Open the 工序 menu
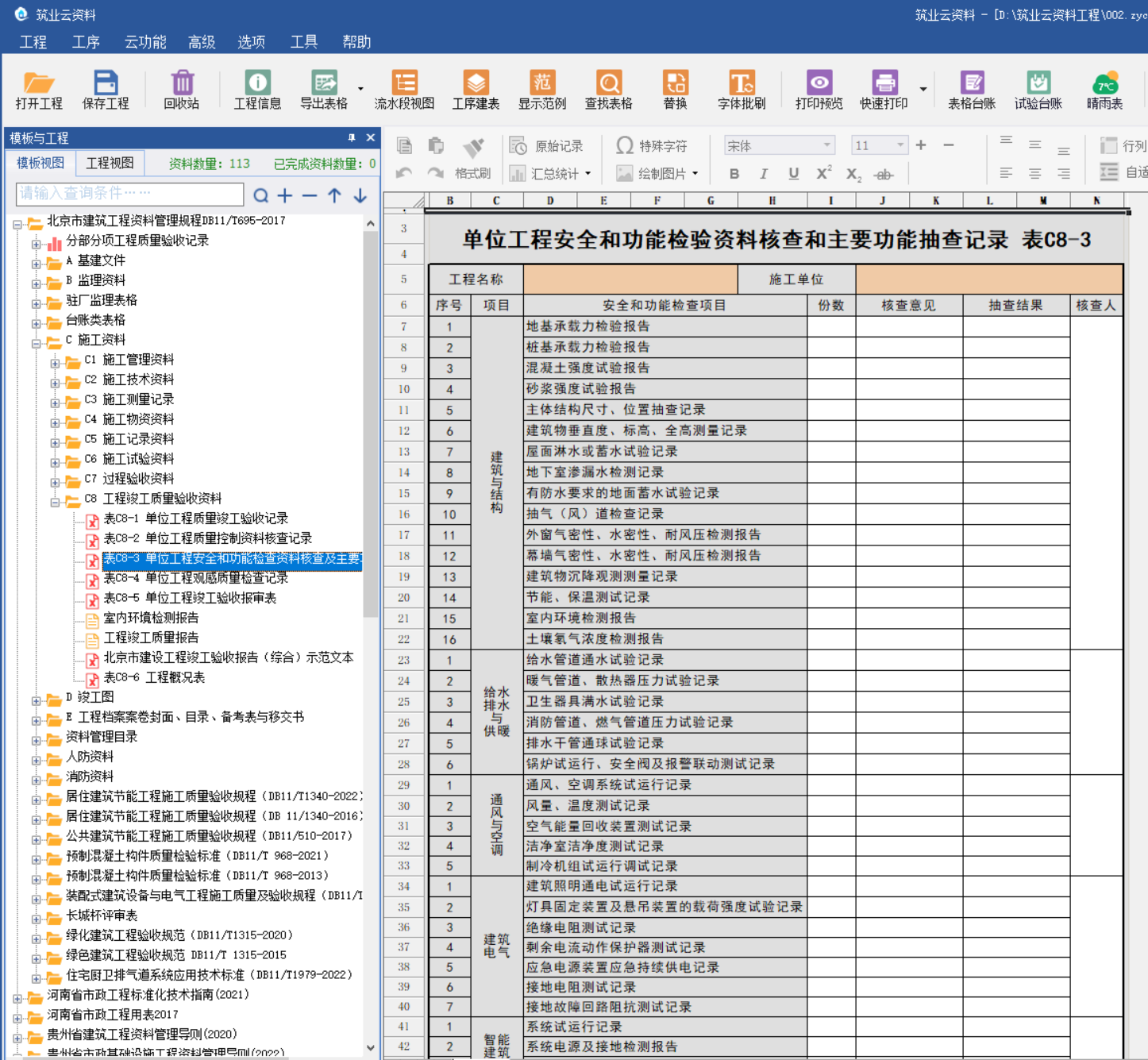 coord(86,42)
